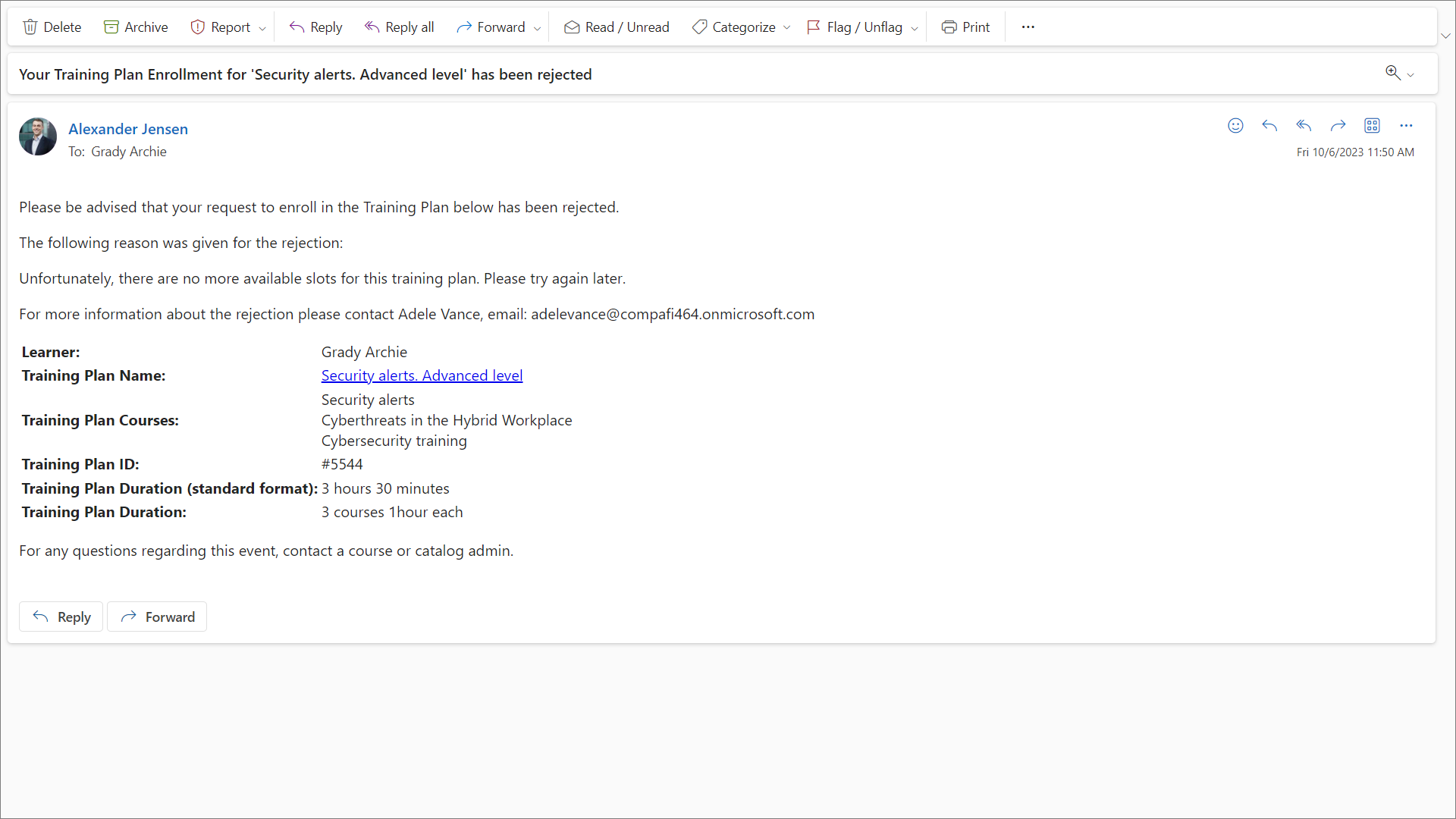Screen dimensions: 1456x819
Task: Click the Alexander Jensen sender name
Action: 128,129
